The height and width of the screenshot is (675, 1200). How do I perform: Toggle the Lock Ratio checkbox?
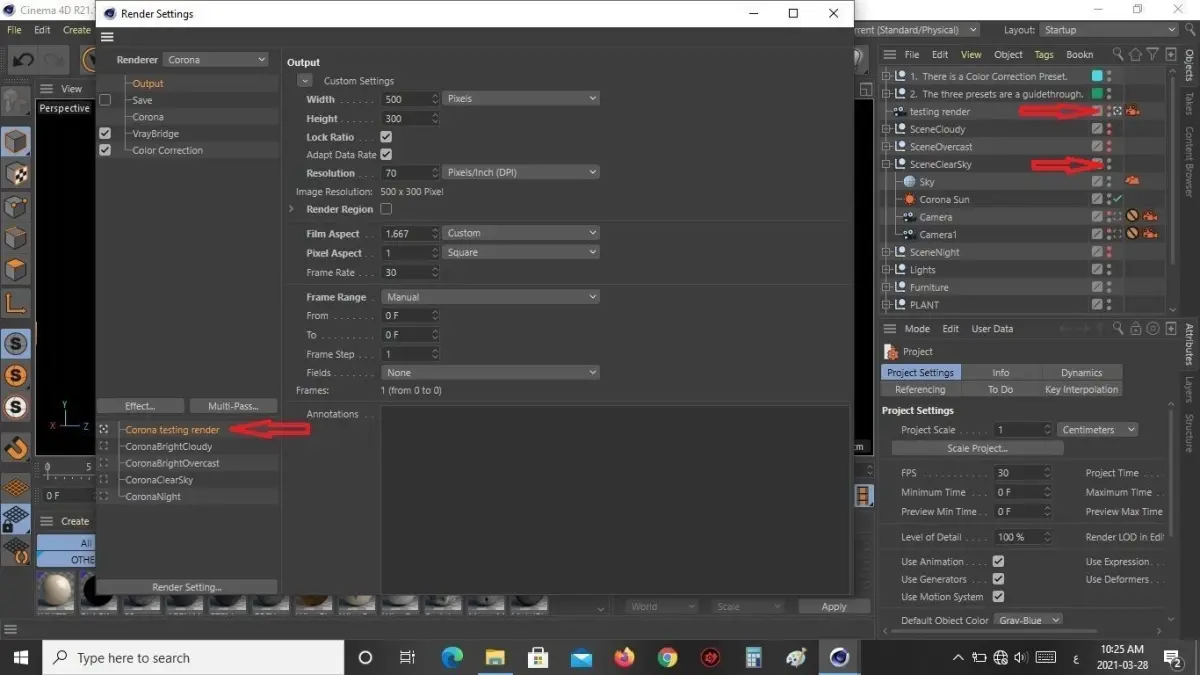click(x=386, y=137)
